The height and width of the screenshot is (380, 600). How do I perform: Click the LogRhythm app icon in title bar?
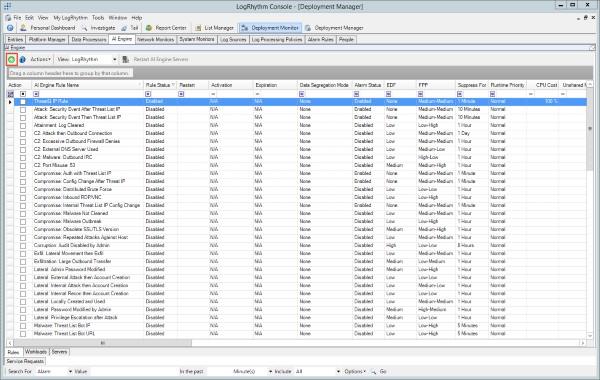8,6
